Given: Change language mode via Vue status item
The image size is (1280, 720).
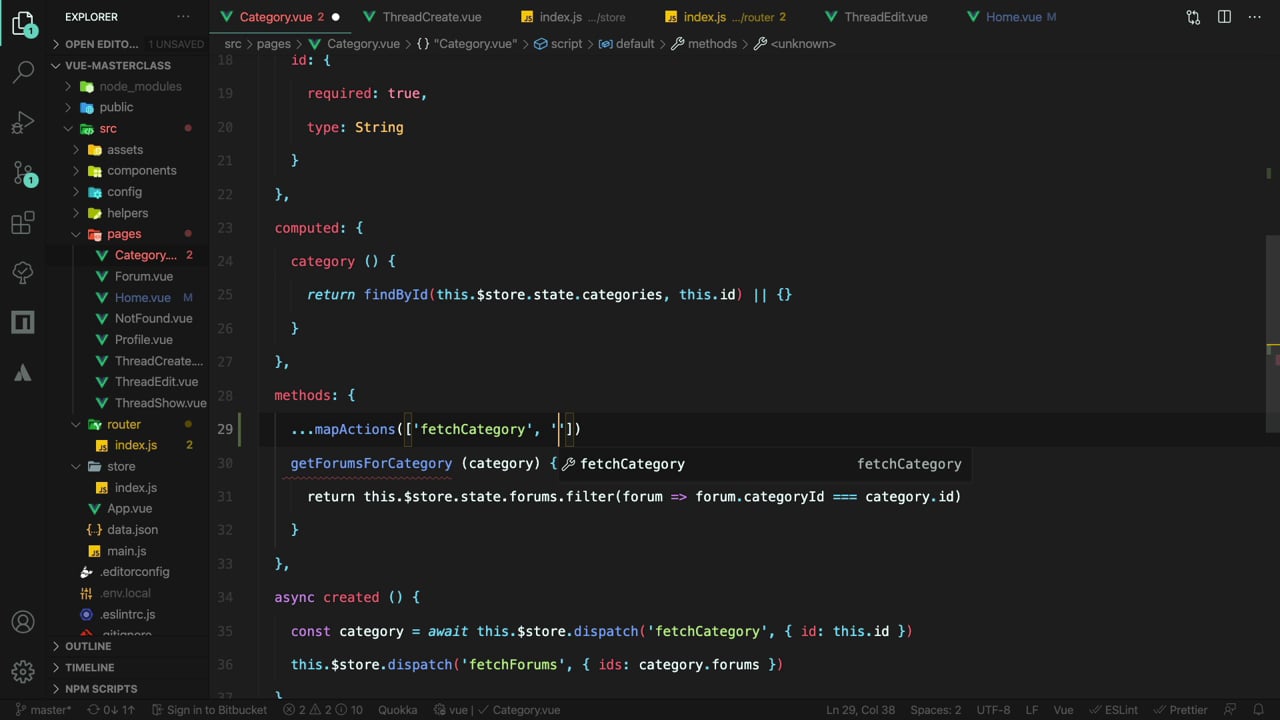Looking at the screenshot, I should coord(1063,710).
